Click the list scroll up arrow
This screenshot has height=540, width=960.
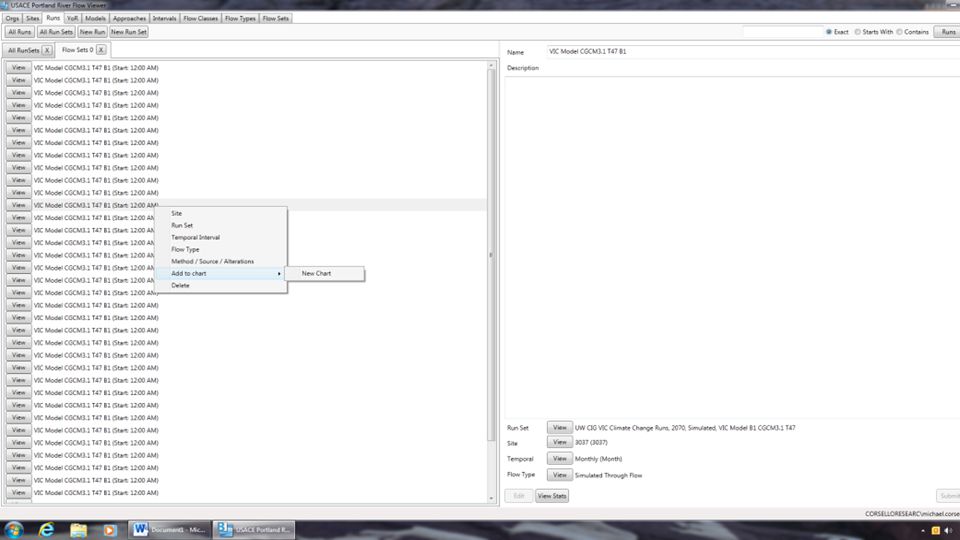point(491,65)
